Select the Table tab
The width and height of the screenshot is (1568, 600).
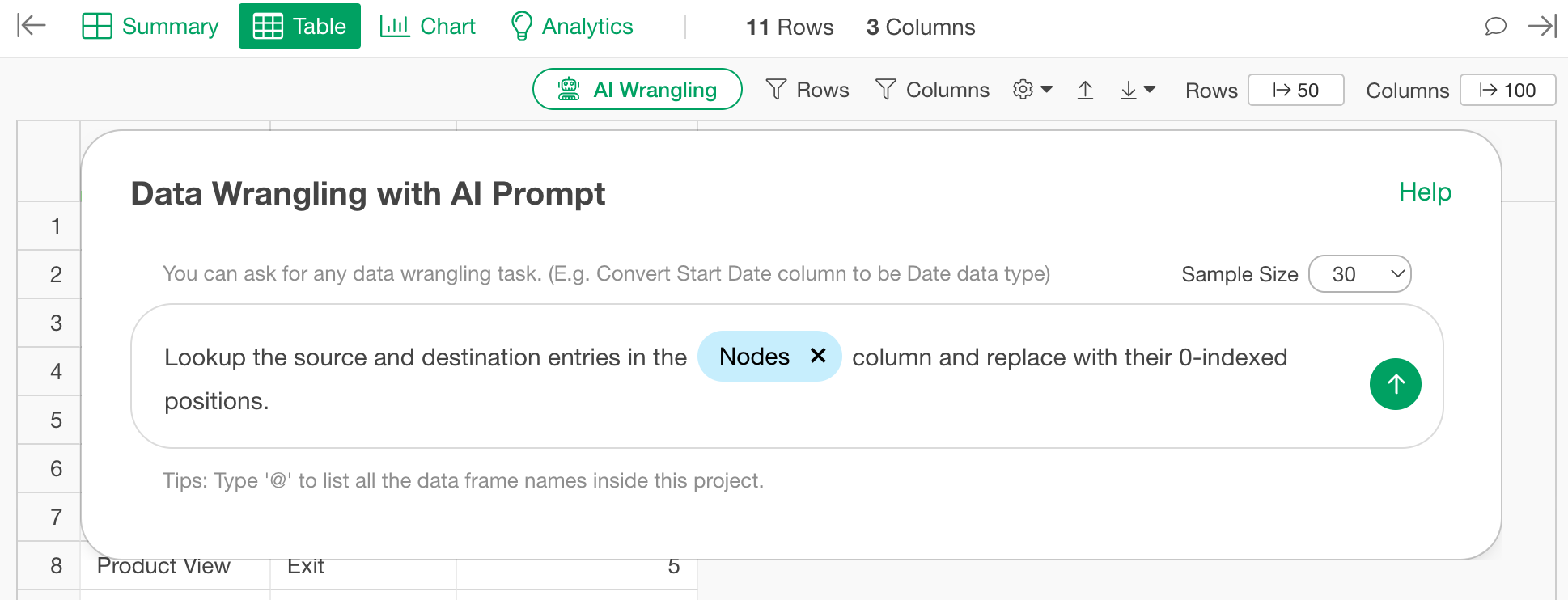(x=299, y=26)
